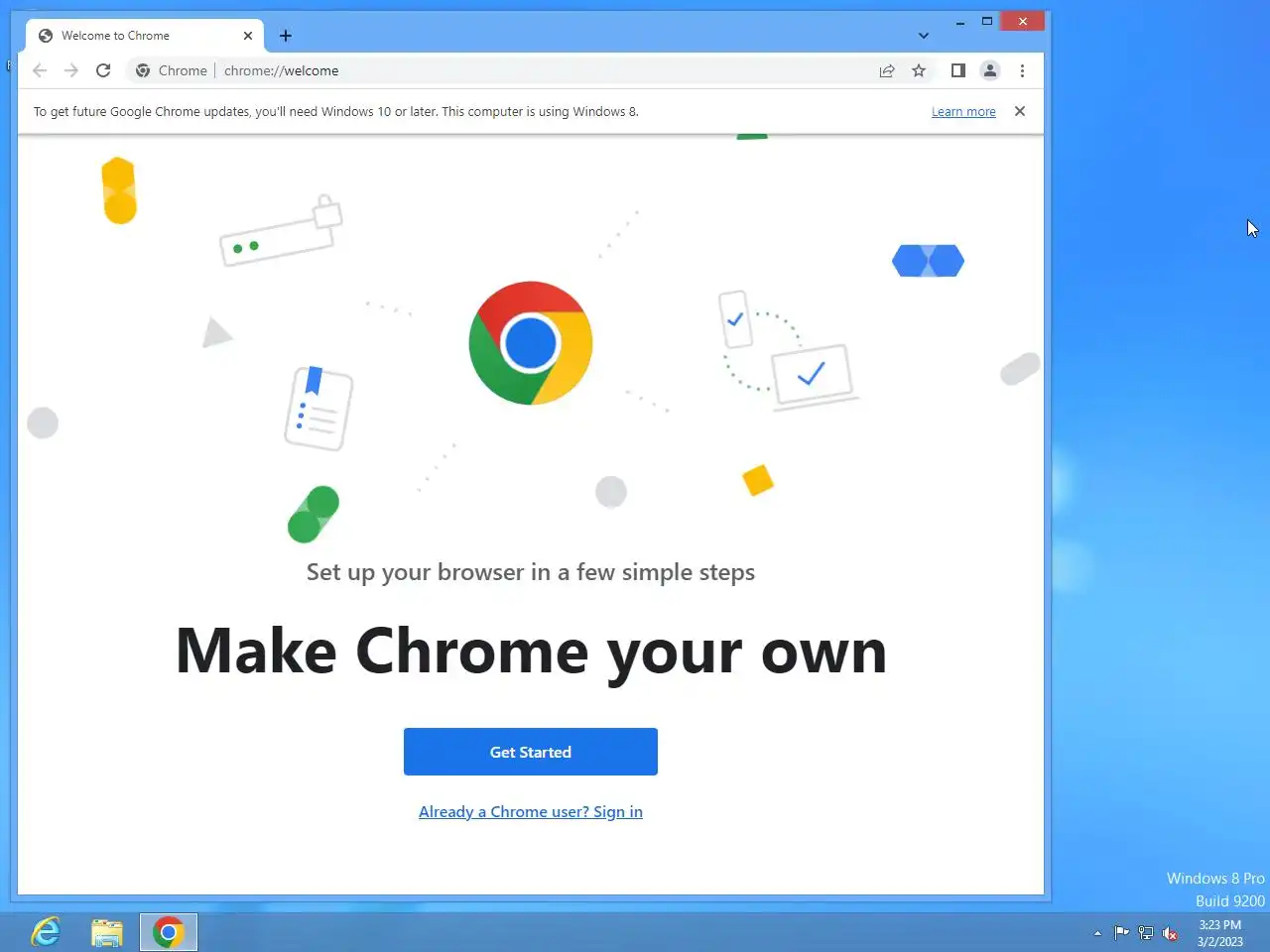Viewport: 1270px width, 952px height.
Task: Open the Learn more link
Action: tap(963, 112)
